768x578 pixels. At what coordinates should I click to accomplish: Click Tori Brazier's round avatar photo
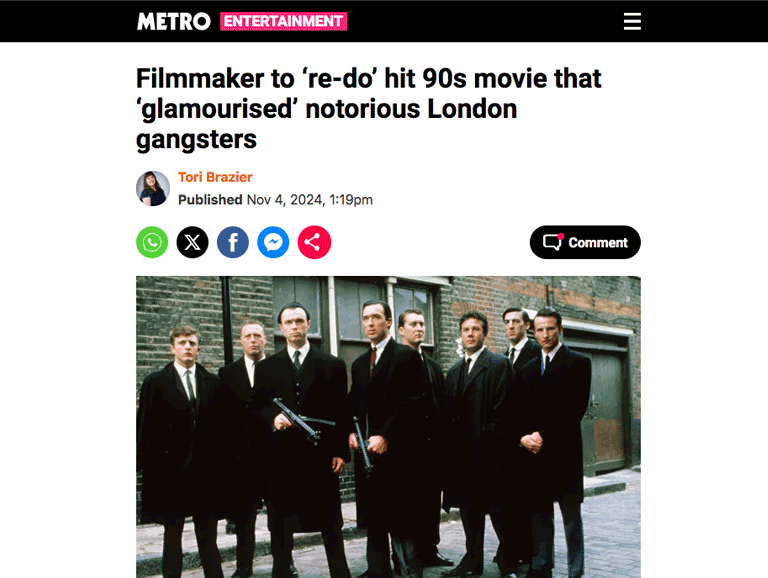tap(153, 188)
